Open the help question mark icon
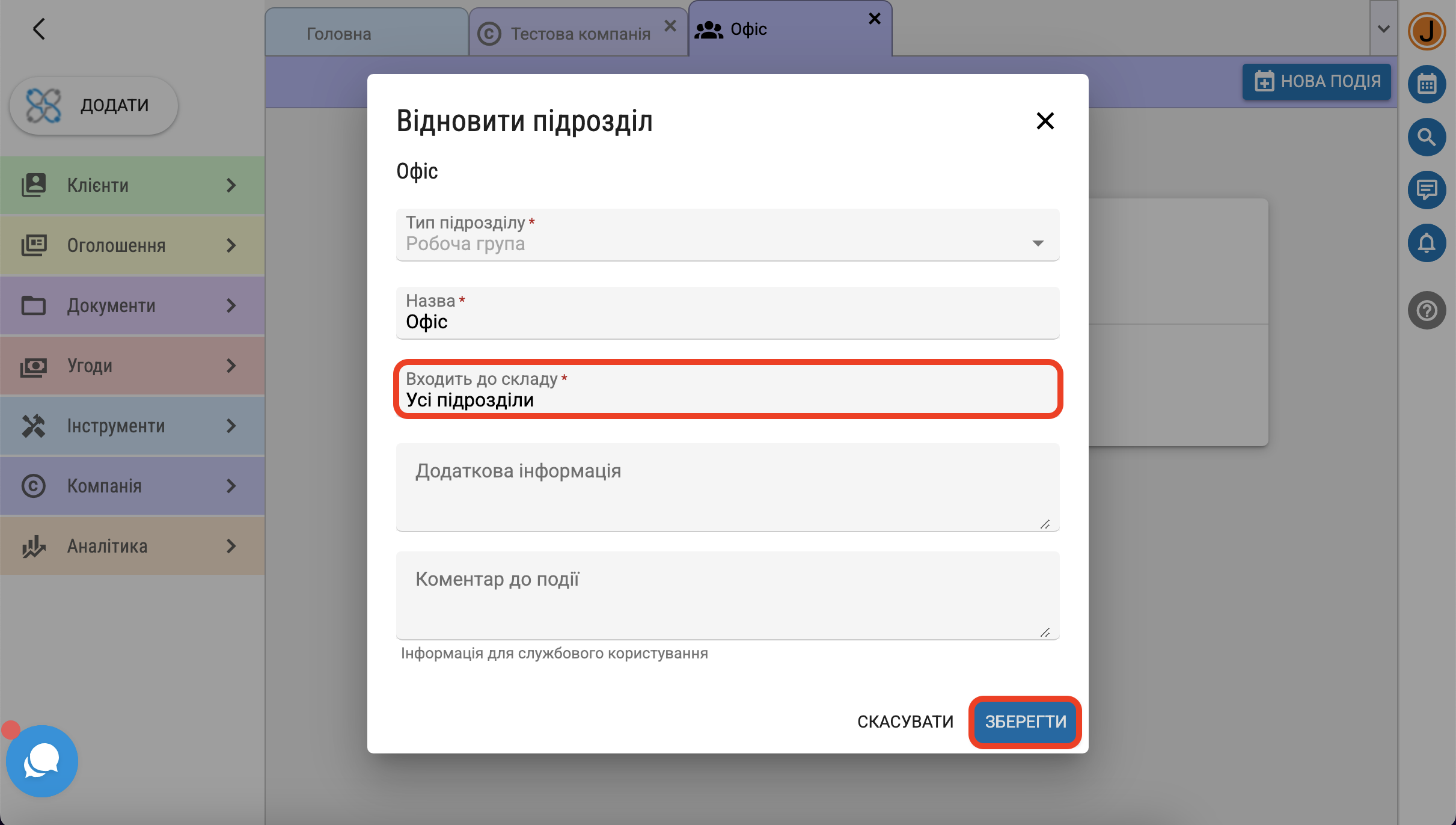This screenshot has height=825, width=1456. pos(1427,310)
